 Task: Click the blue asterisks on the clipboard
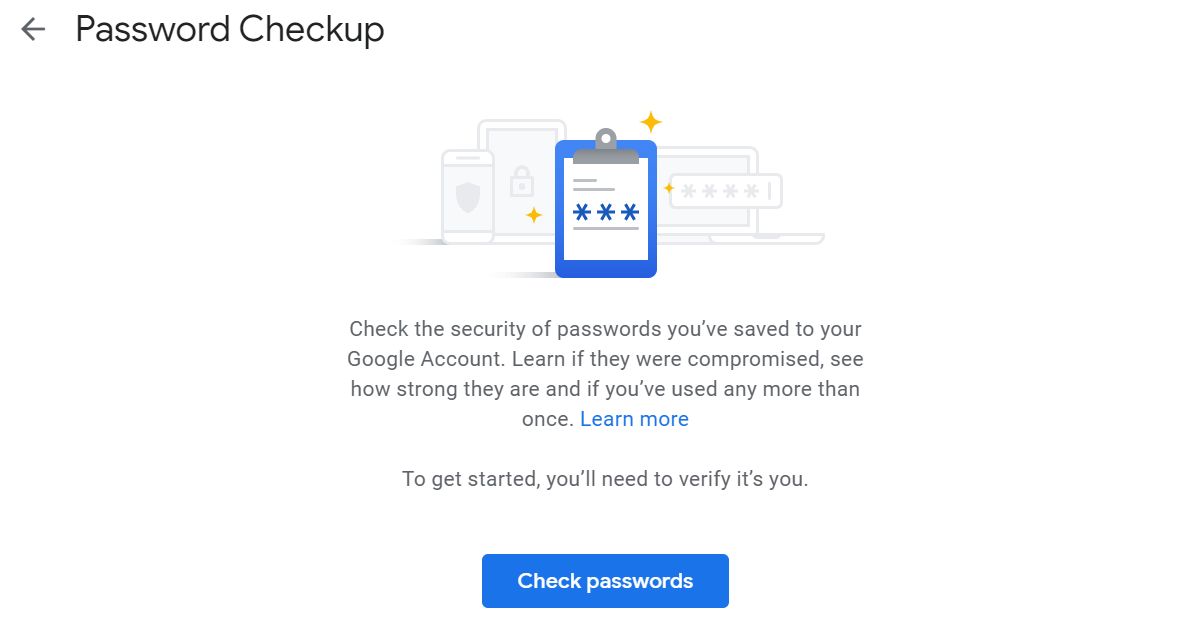605,212
